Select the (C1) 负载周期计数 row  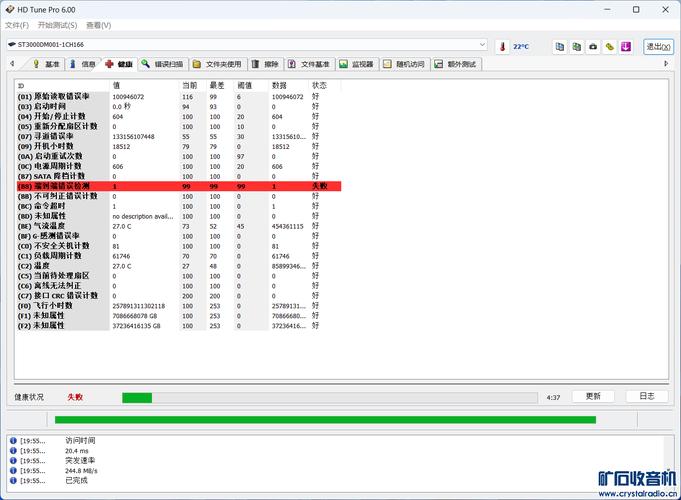point(179,256)
